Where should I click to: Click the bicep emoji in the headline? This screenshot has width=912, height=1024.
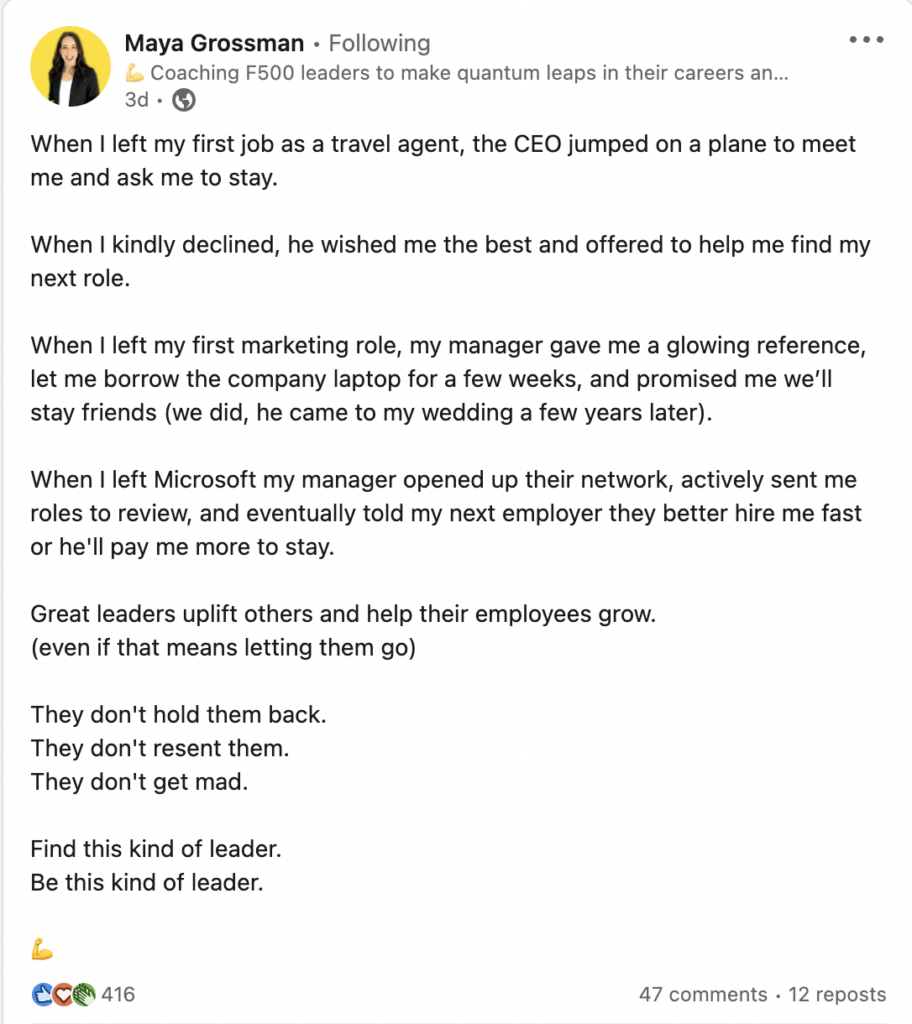(134, 73)
